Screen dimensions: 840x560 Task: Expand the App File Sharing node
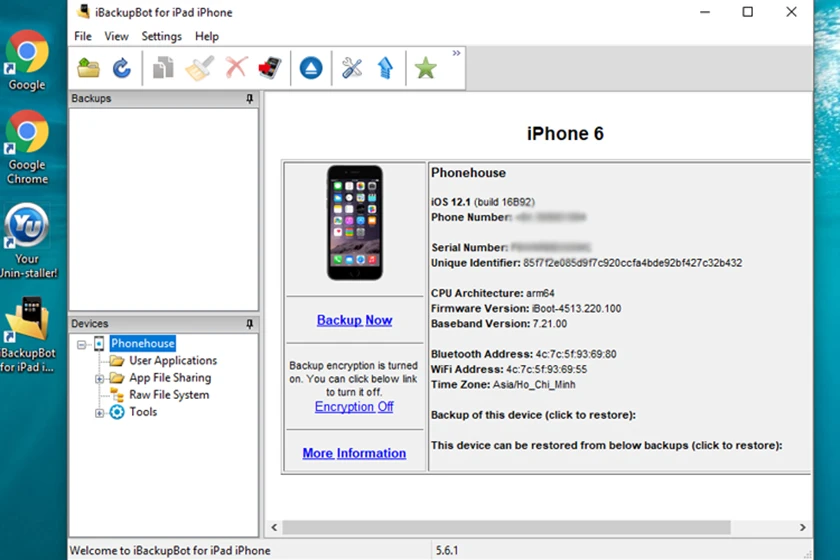(99, 379)
